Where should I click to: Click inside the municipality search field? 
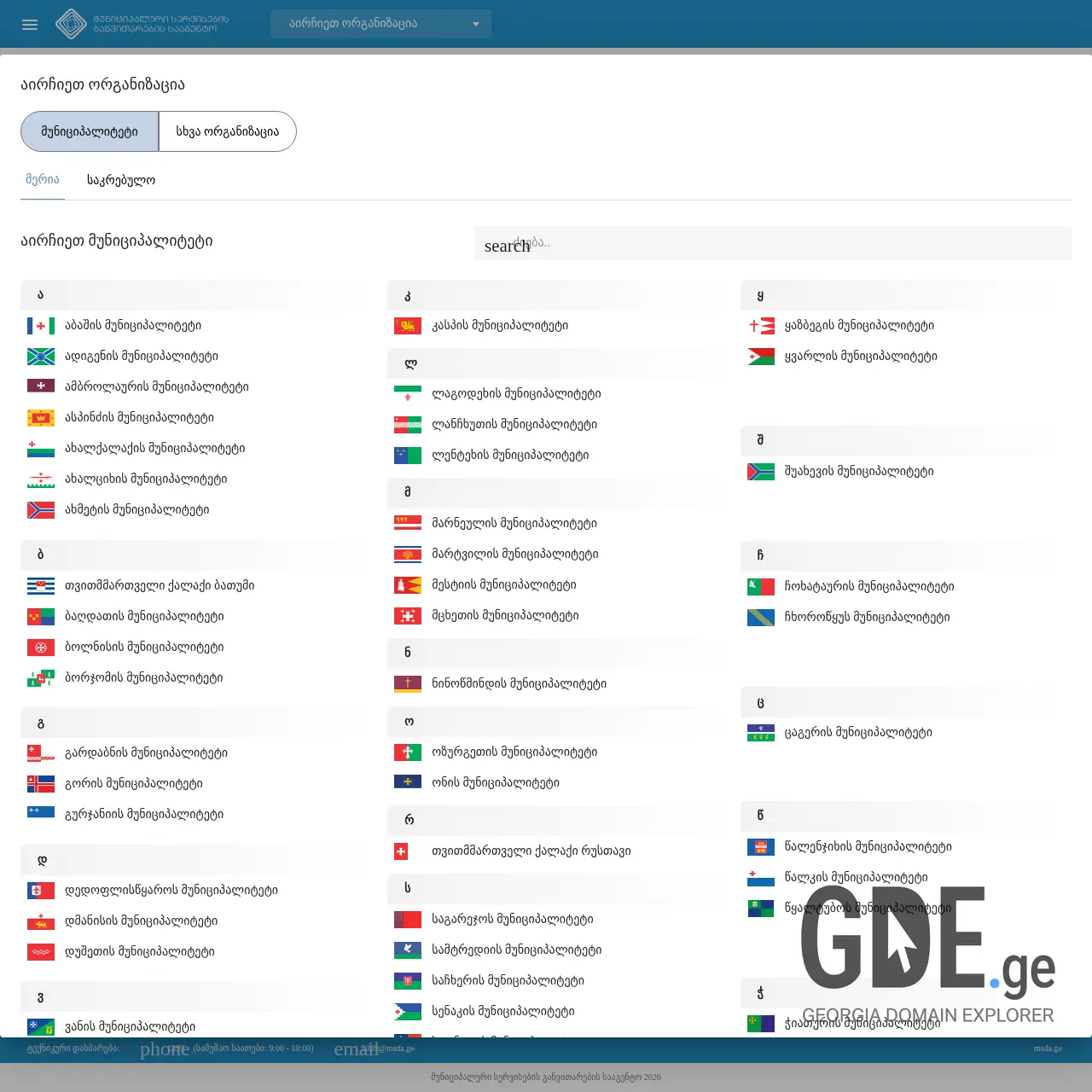[x=772, y=243]
